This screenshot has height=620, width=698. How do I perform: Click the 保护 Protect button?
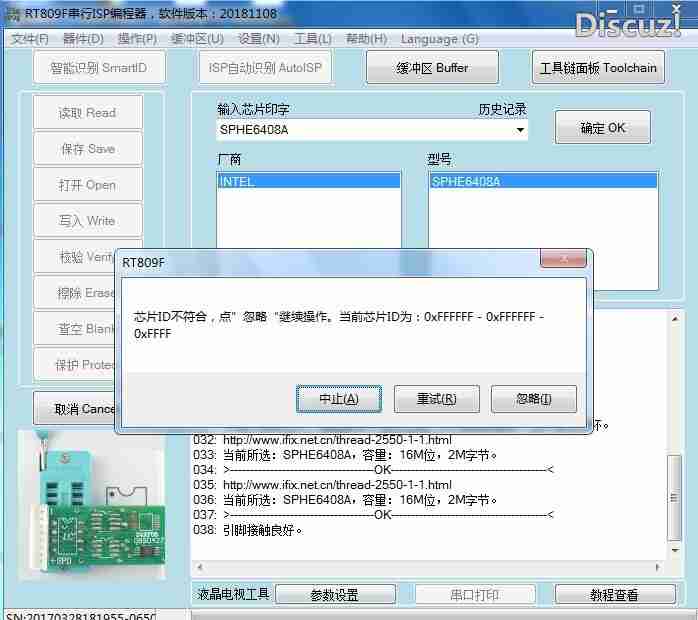coord(74,365)
